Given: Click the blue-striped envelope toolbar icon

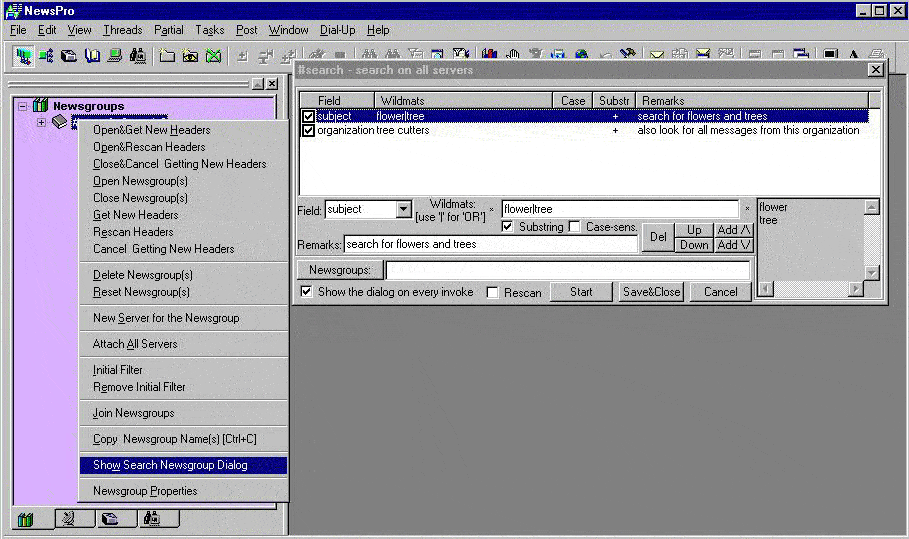Looking at the screenshot, I should pos(703,54).
